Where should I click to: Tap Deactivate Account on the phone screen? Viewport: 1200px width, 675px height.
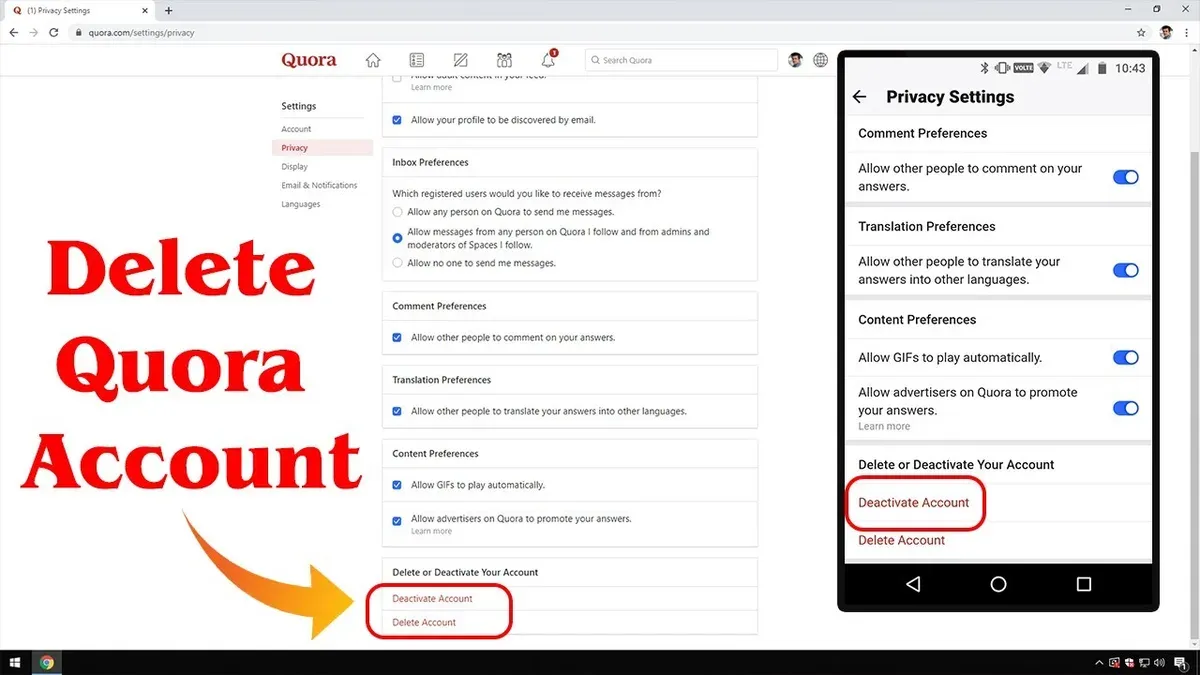(x=913, y=502)
